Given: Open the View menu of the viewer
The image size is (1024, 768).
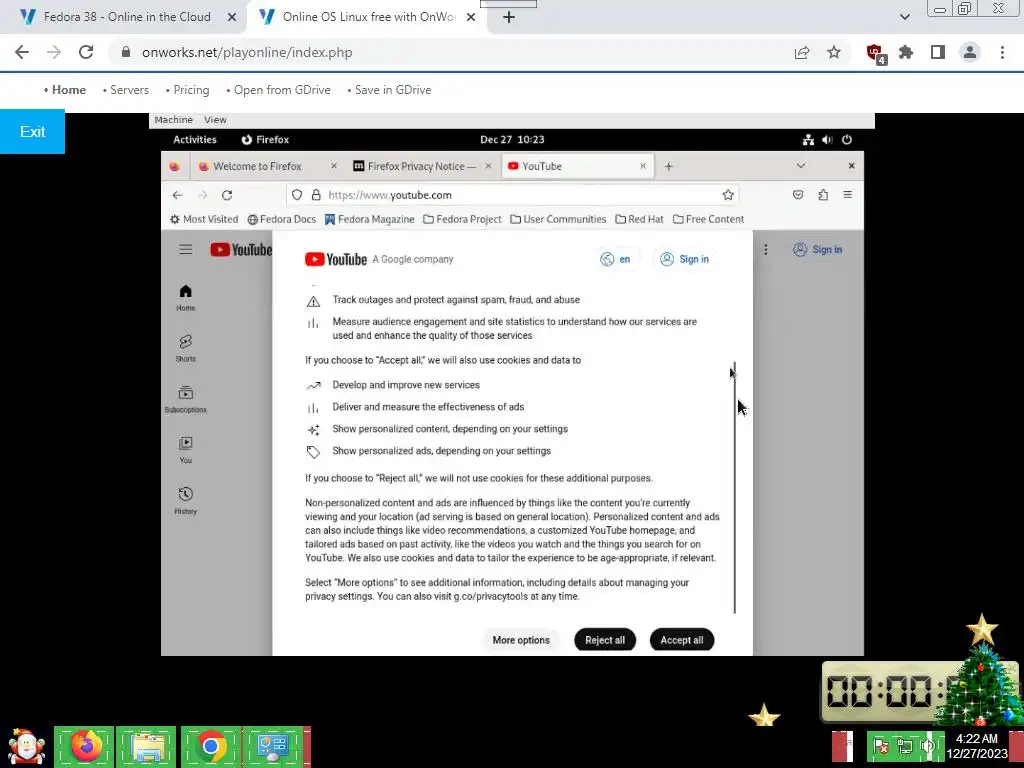Looking at the screenshot, I should tap(215, 120).
